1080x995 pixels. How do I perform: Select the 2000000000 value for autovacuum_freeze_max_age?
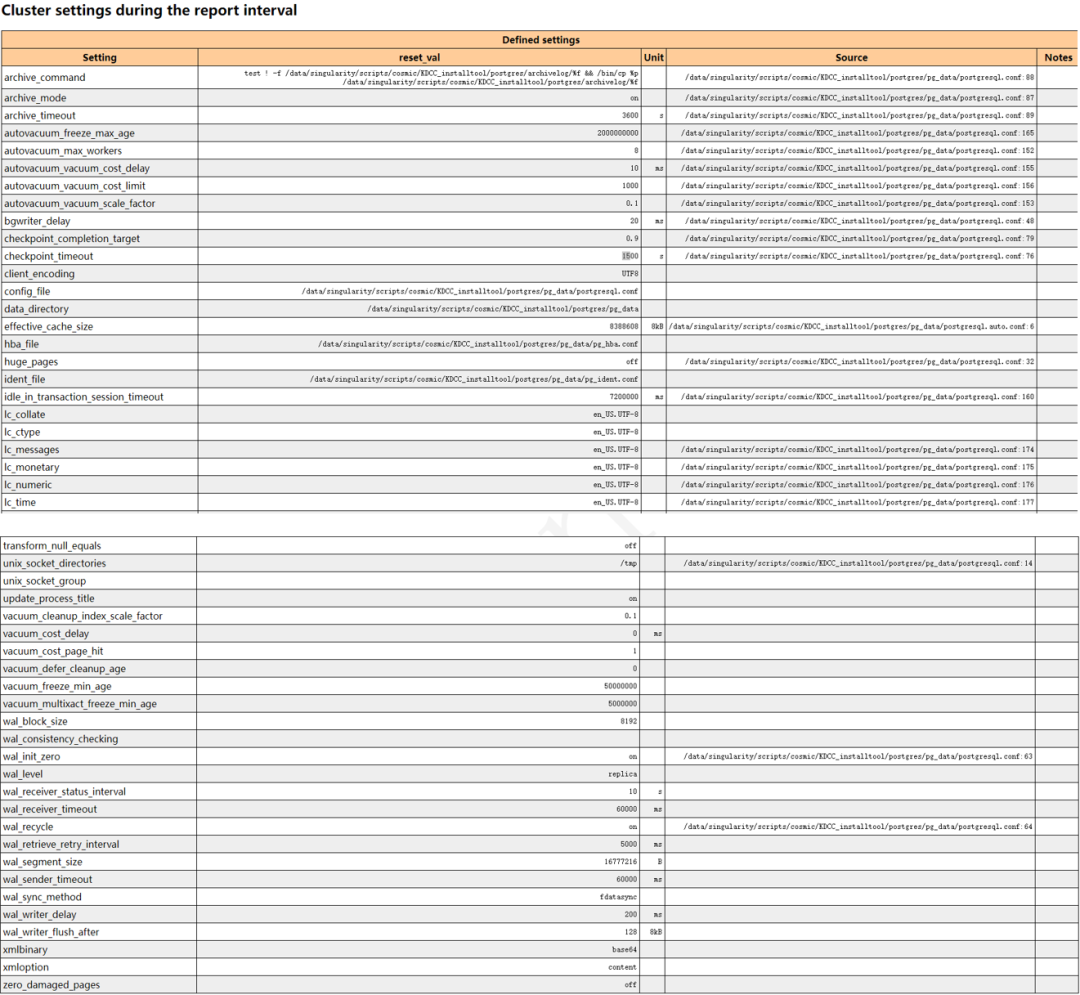click(618, 133)
